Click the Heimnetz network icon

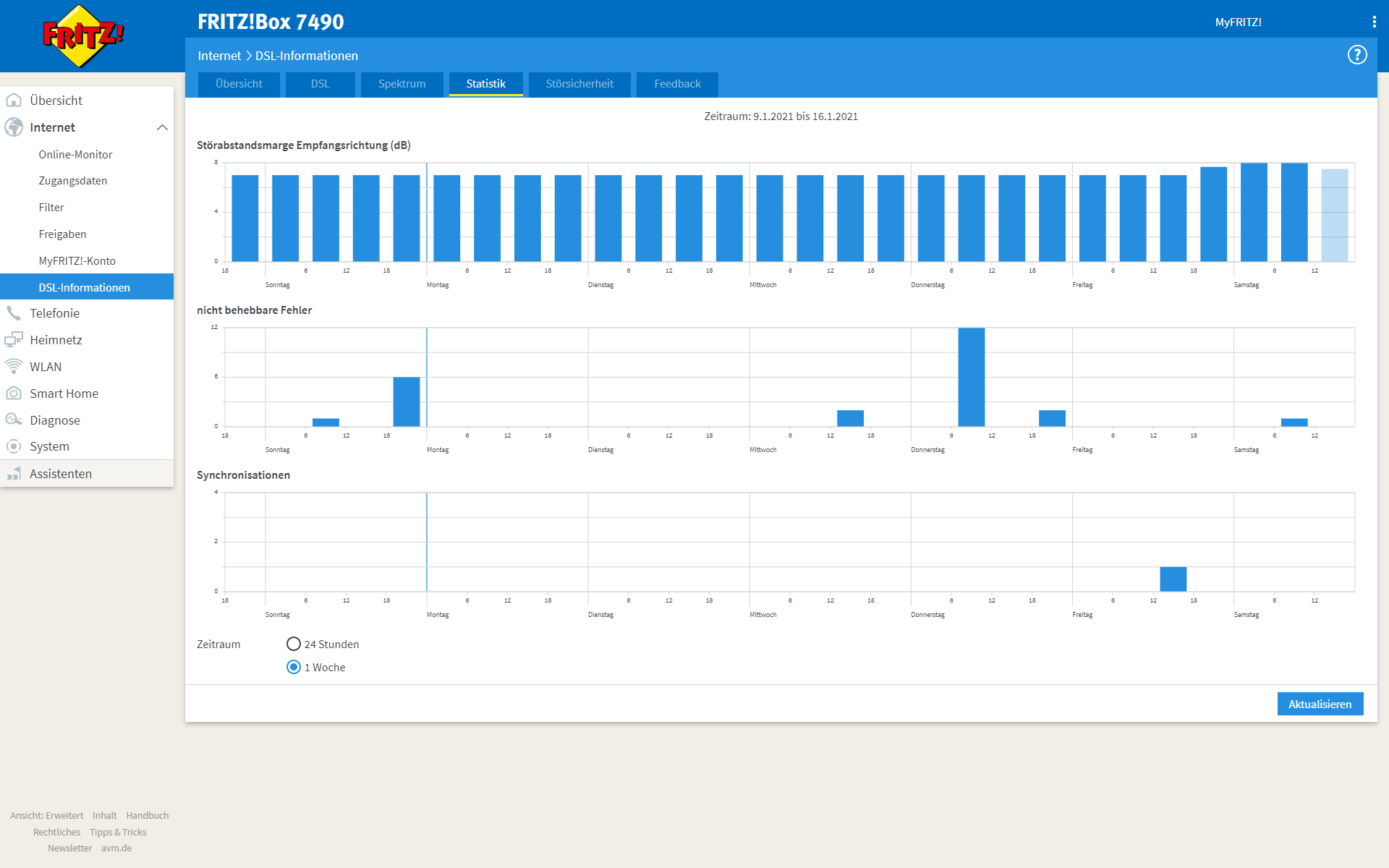point(14,340)
